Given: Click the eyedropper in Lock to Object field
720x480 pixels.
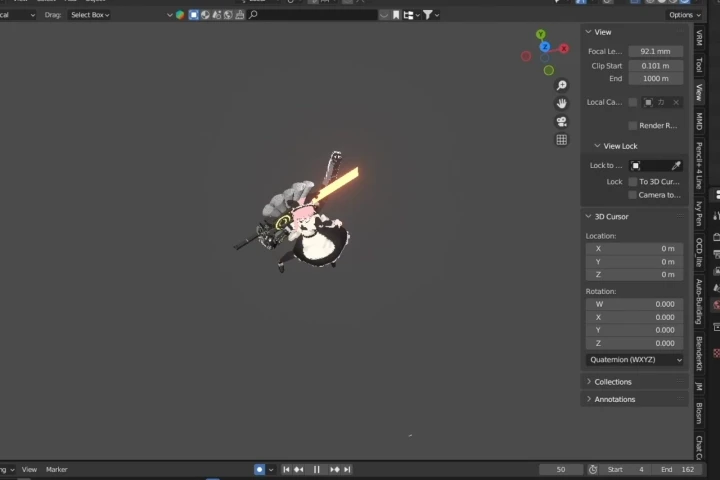Looking at the screenshot, I should (676, 165).
